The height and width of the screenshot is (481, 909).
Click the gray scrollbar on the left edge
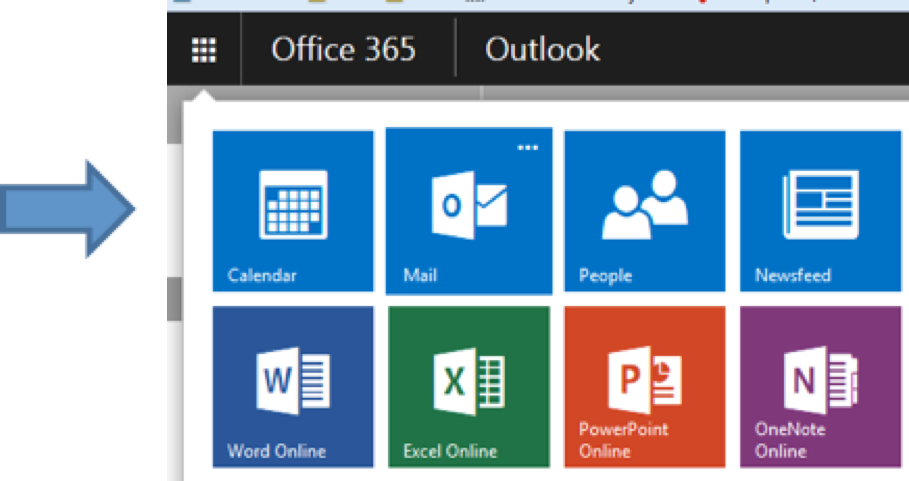[174, 298]
